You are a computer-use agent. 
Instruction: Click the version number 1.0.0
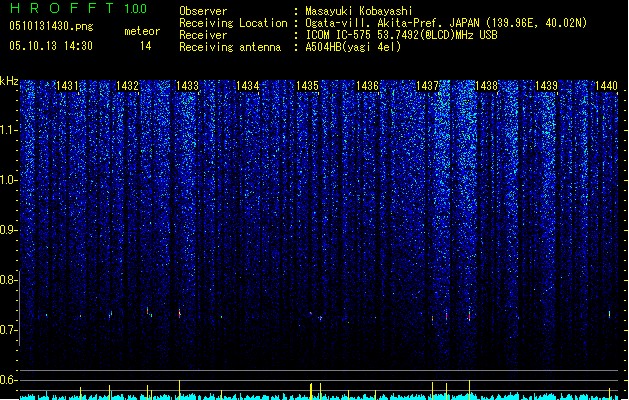click(135, 9)
